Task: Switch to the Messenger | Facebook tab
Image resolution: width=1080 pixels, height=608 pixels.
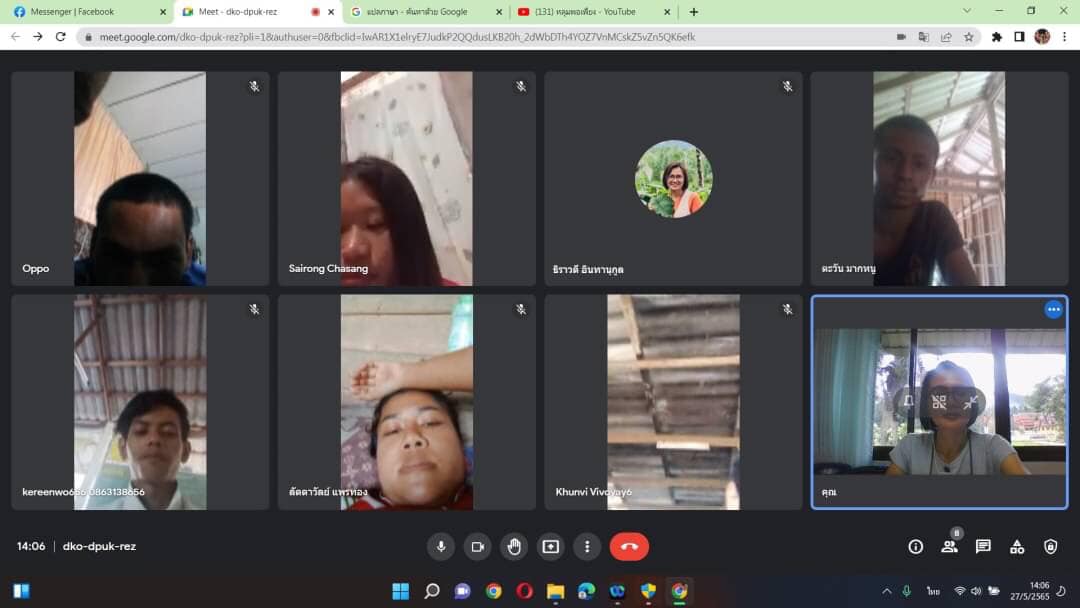Action: click(x=85, y=12)
